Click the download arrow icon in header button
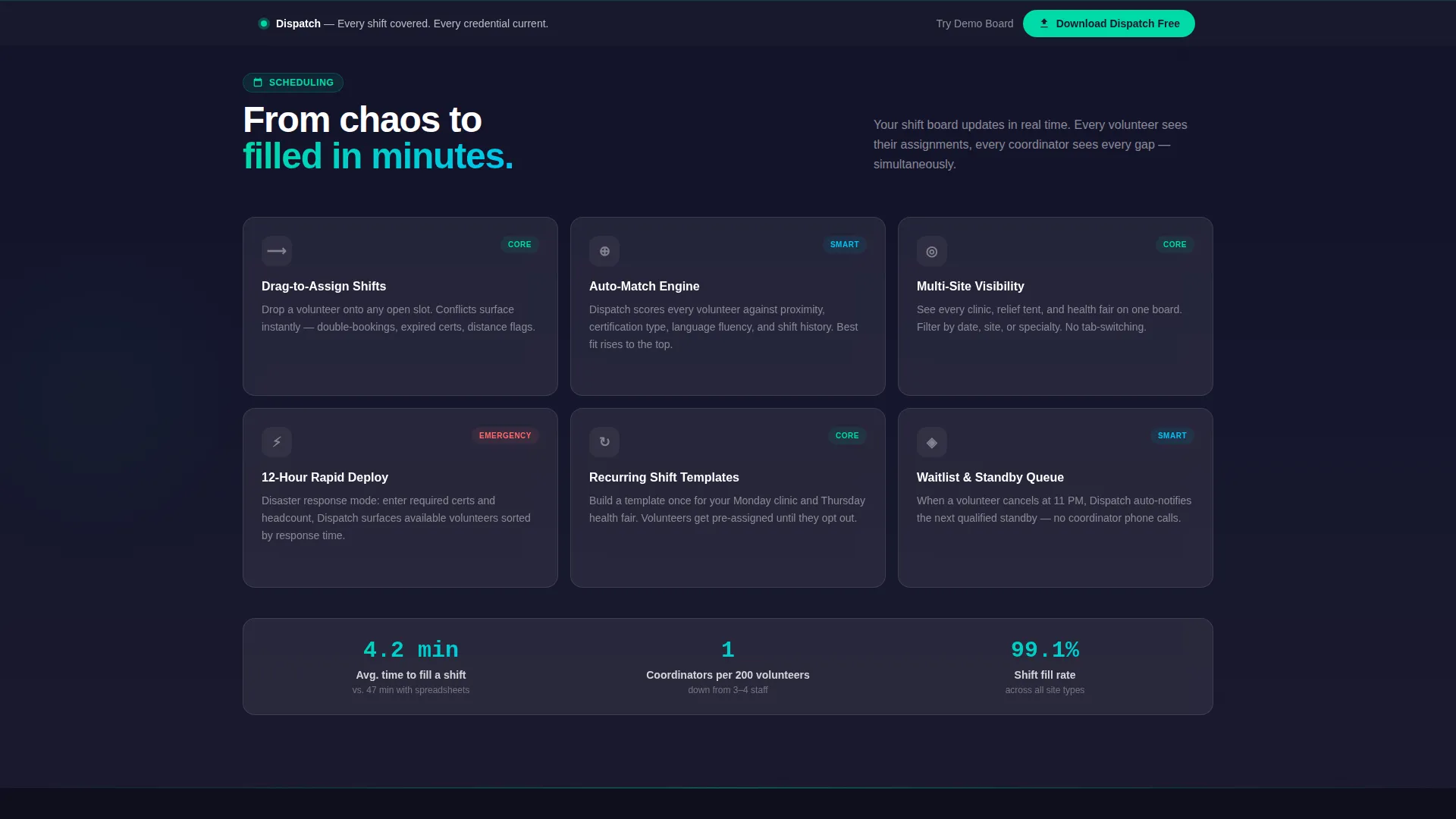1456x819 pixels. pos(1044,24)
